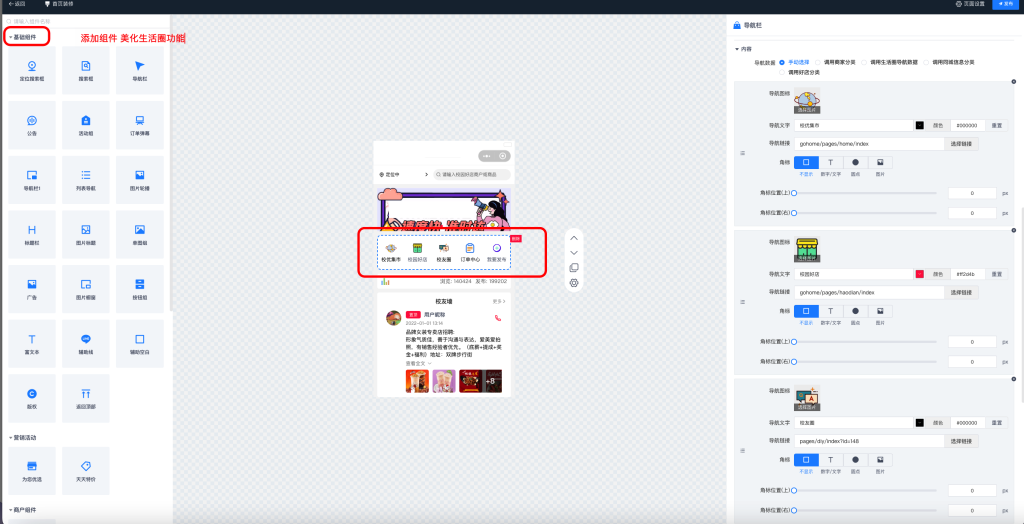1024x524 pixels.
Task: Collapse the 内容 section in properties
Action: [743, 48]
